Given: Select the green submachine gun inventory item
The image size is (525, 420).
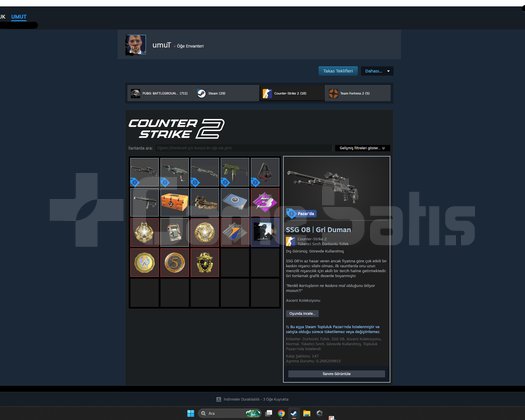Looking at the screenshot, I should tap(235, 172).
